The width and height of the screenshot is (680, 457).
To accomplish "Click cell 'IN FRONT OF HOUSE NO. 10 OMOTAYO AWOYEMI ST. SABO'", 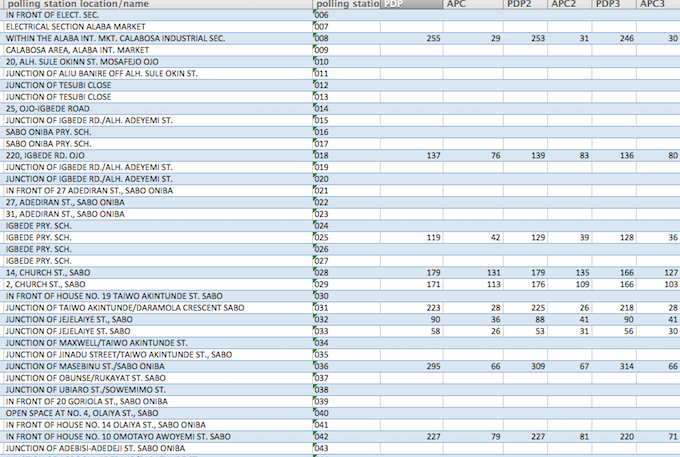I will [156, 436].
